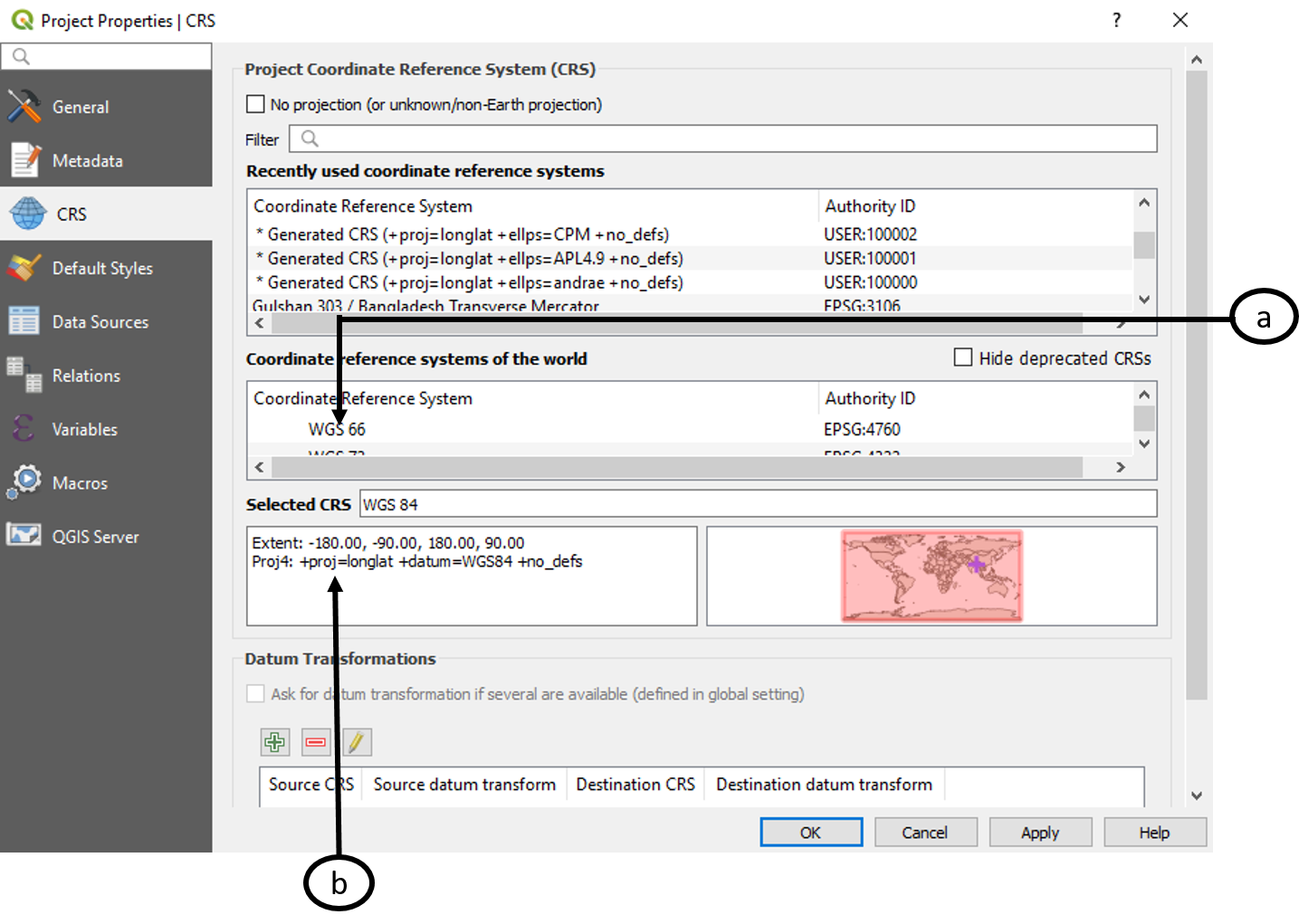Click the Cancel button
The height and width of the screenshot is (924, 1299).
click(925, 832)
